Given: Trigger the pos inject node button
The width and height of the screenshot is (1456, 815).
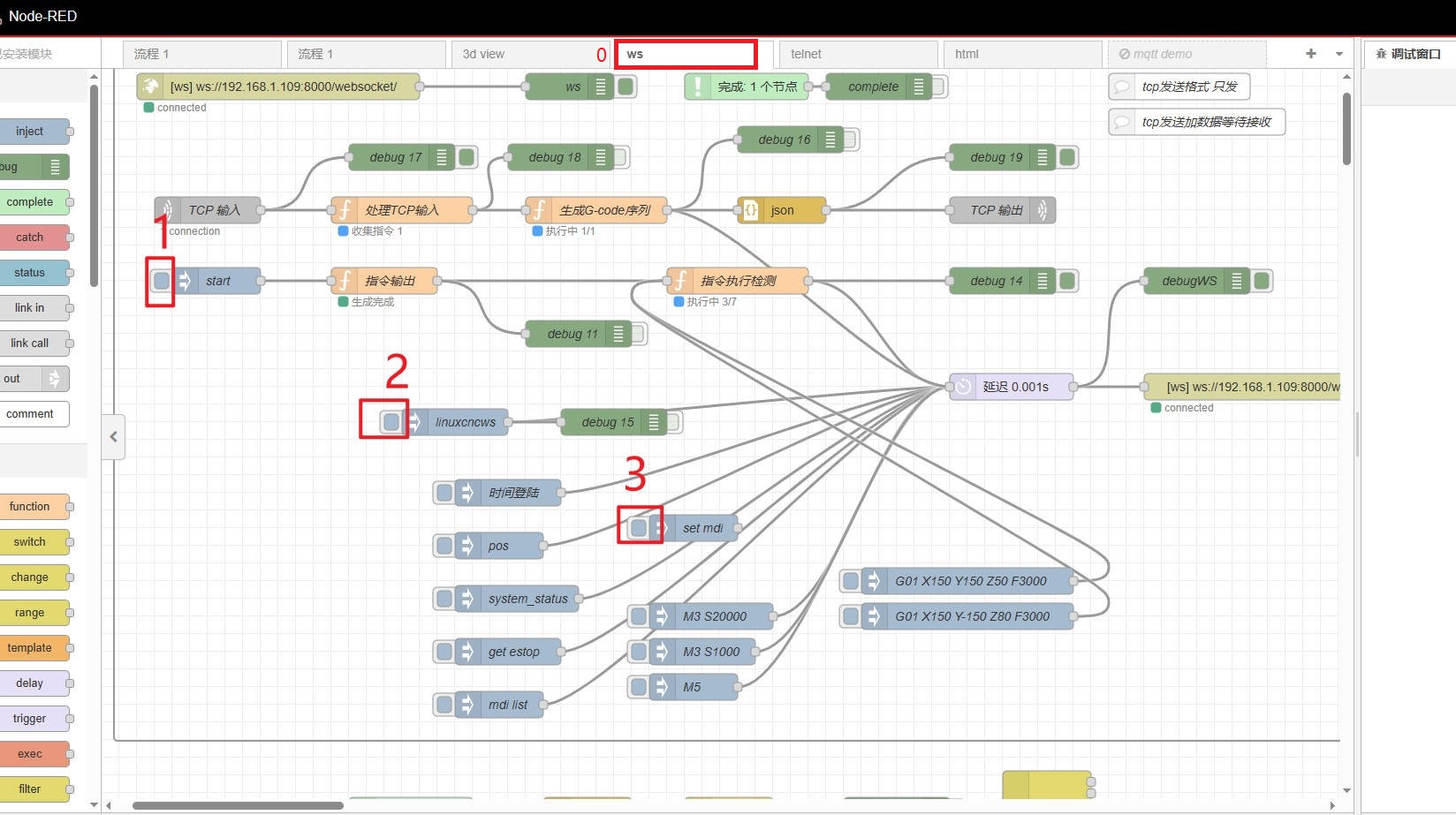Looking at the screenshot, I should [x=444, y=546].
